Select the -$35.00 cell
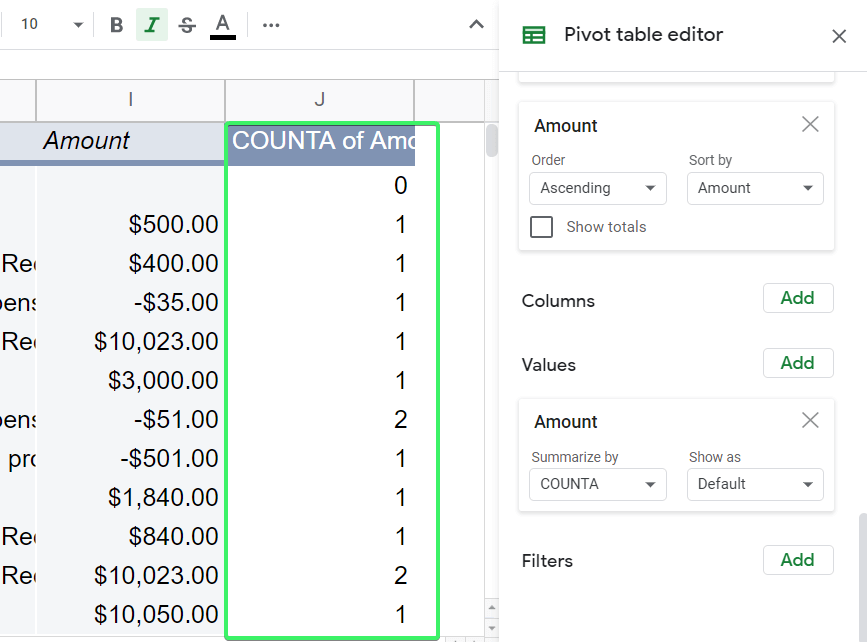The image size is (867, 642). click(130, 302)
